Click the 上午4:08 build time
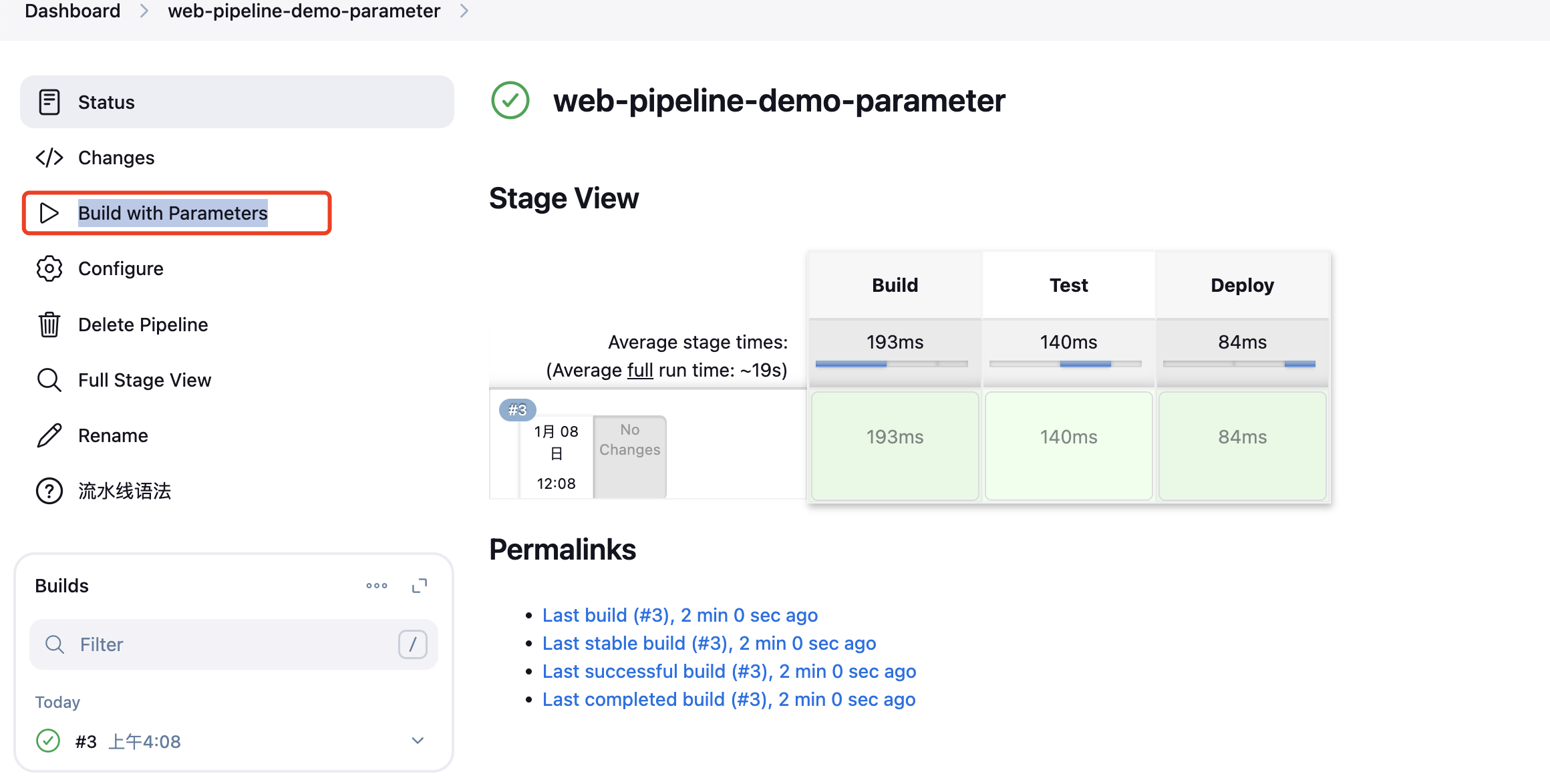 tap(145, 741)
